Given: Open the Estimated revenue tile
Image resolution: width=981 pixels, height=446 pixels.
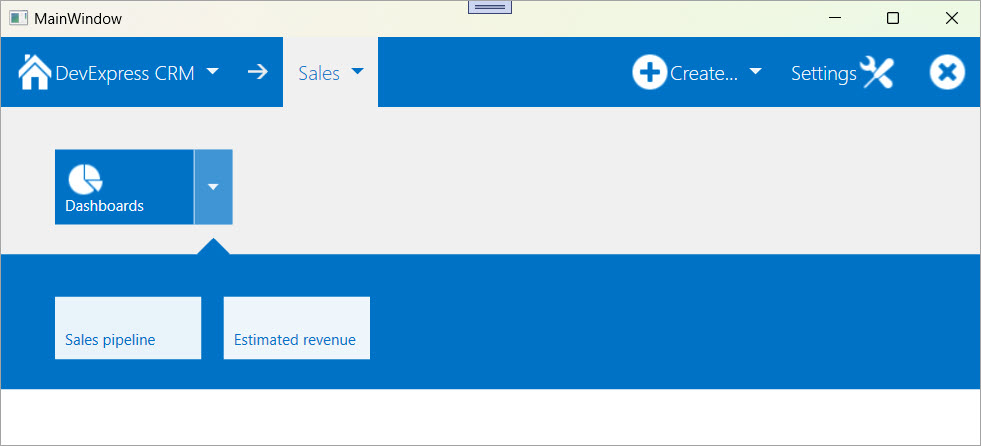Looking at the screenshot, I should (297, 328).
